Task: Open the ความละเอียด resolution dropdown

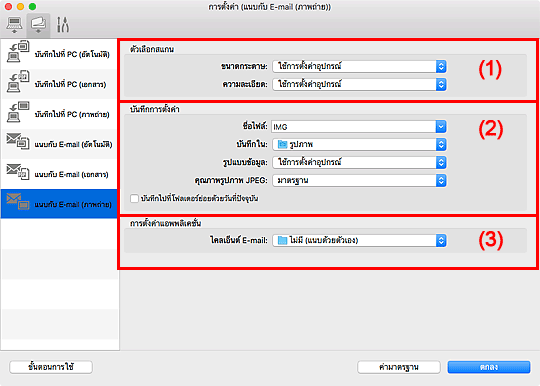Action: pyautogui.click(x=359, y=84)
